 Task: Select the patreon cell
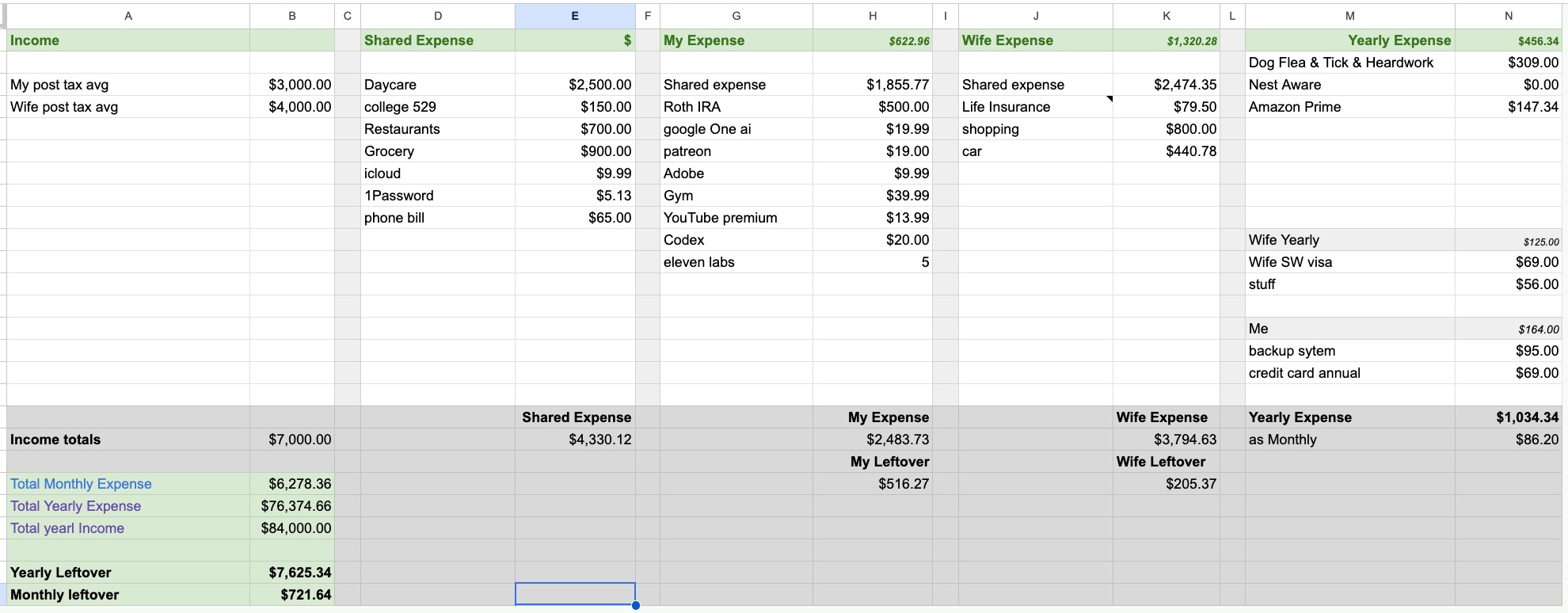[x=736, y=151]
